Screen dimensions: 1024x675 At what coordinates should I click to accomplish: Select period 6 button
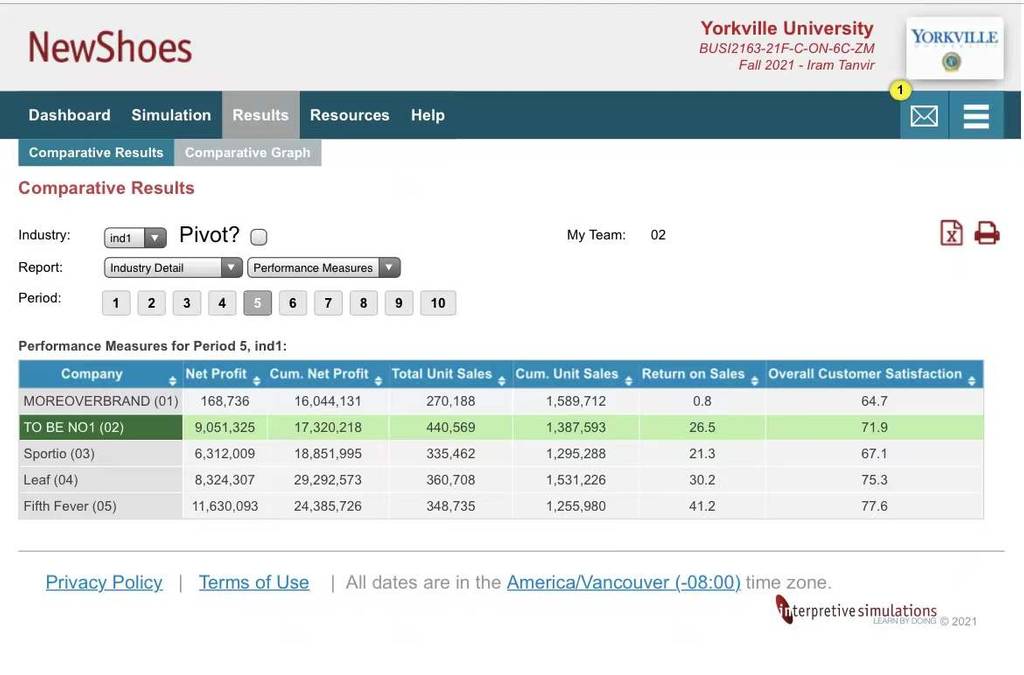coord(293,303)
